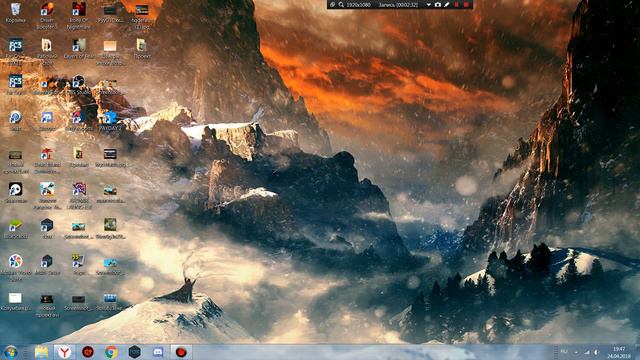640x360 pixels.
Task: Click the Запись timer label
Action: point(398,5)
